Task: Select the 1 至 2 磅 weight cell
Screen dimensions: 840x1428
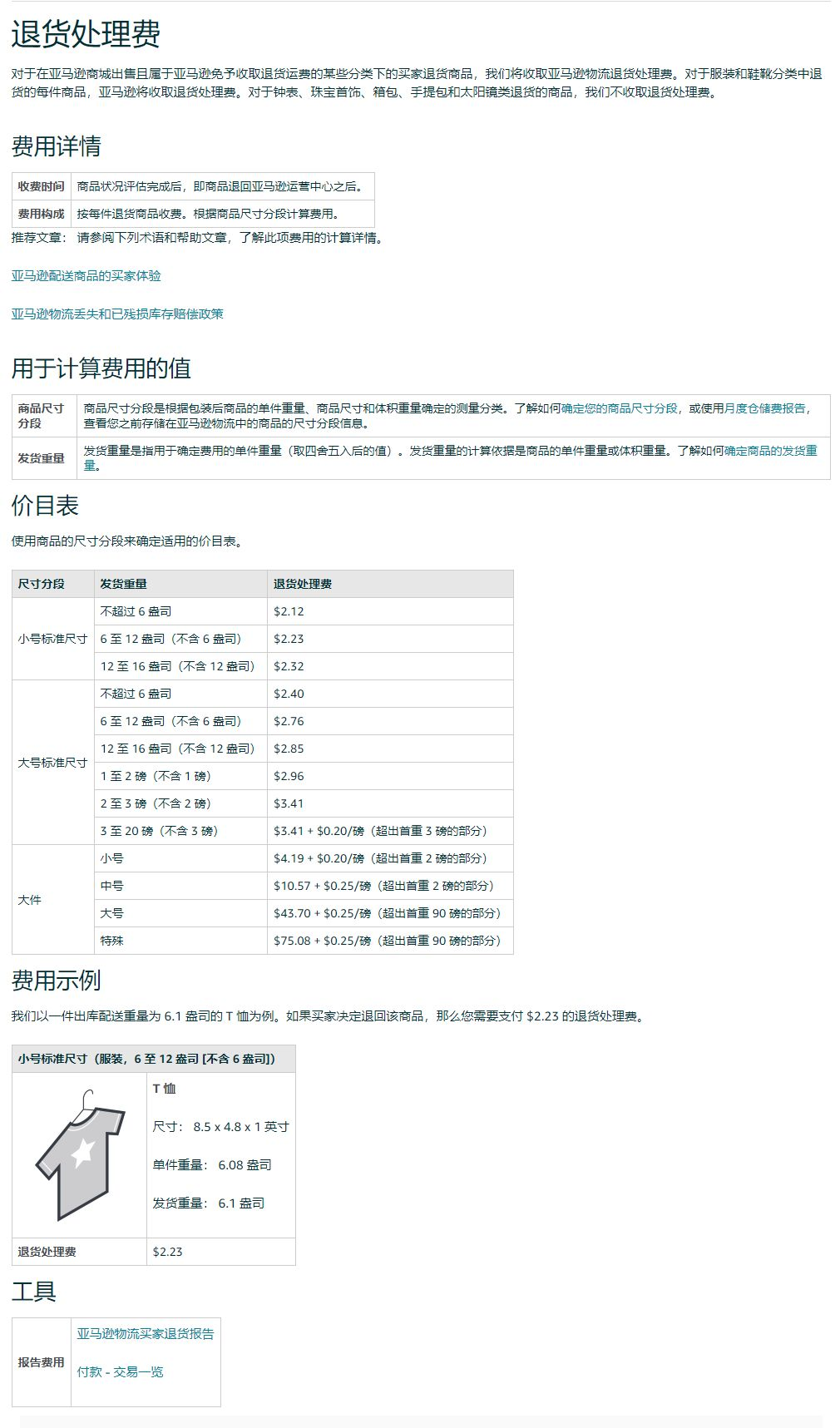Action: (180, 776)
